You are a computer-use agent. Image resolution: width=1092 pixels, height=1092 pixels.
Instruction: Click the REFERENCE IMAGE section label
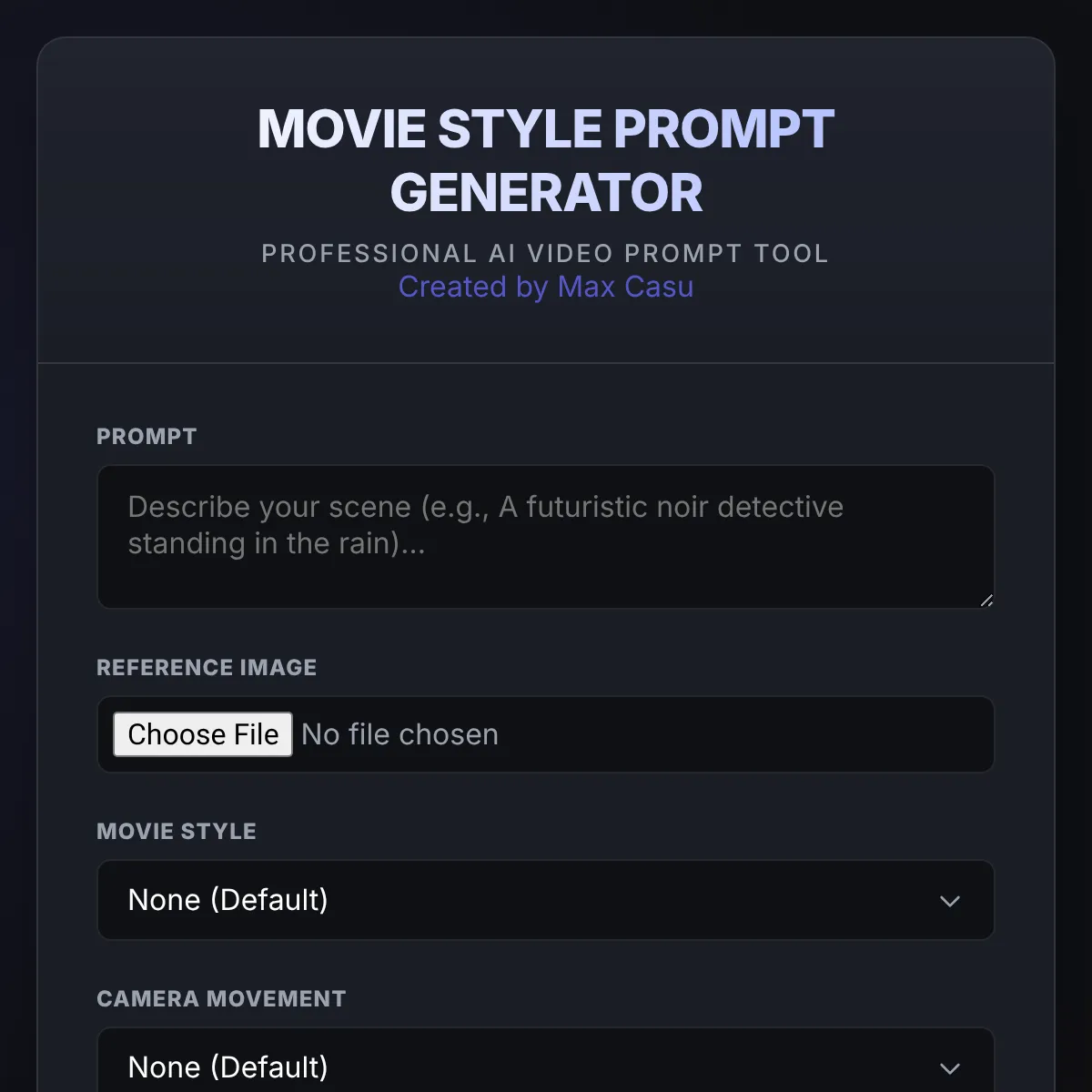point(207,667)
